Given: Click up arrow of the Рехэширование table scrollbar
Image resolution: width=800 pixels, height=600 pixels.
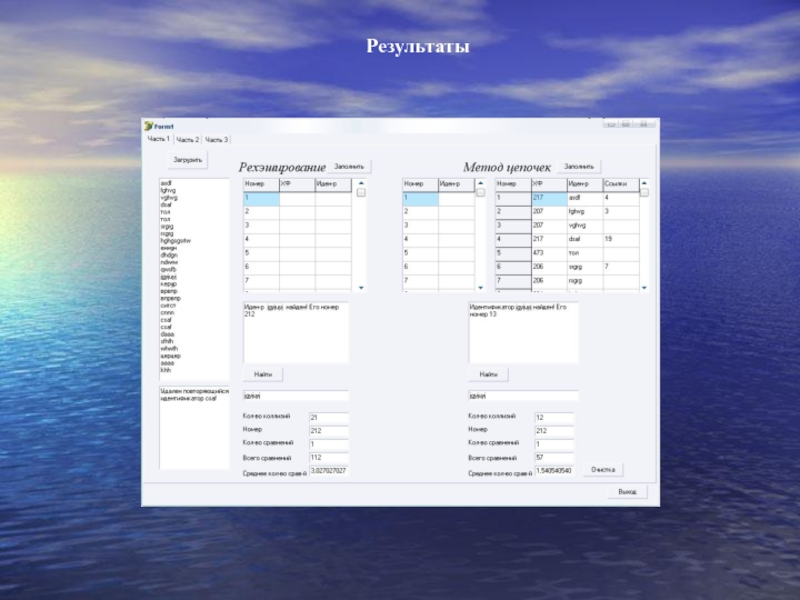Looking at the screenshot, I should [361, 183].
